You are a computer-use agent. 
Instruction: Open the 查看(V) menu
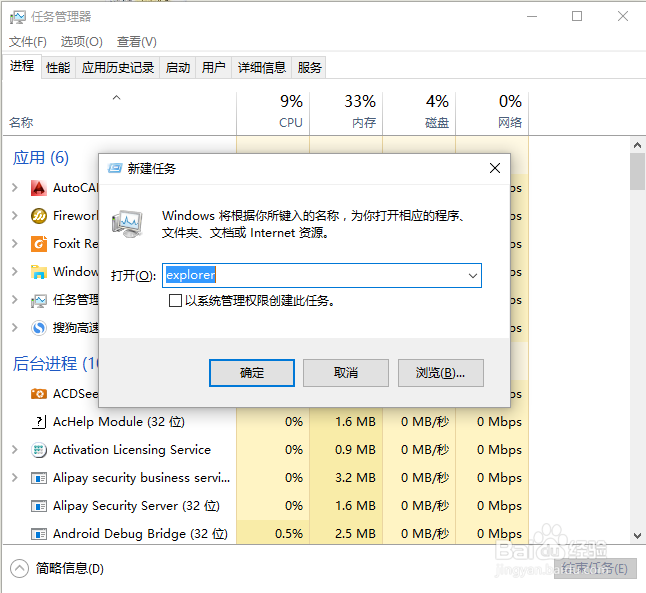click(136, 42)
